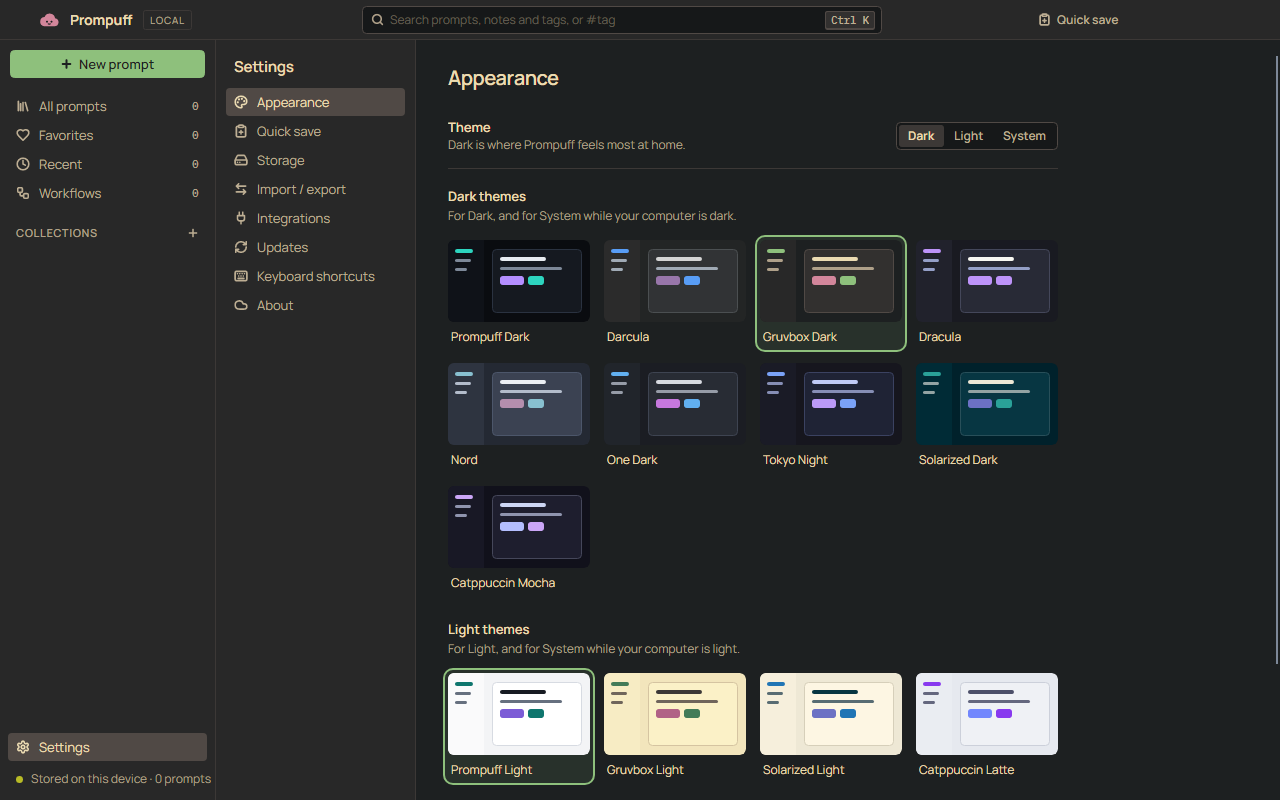Click the Updates refresh icon
The height and width of the screenshot is (800, 1280).
(241, 247)
